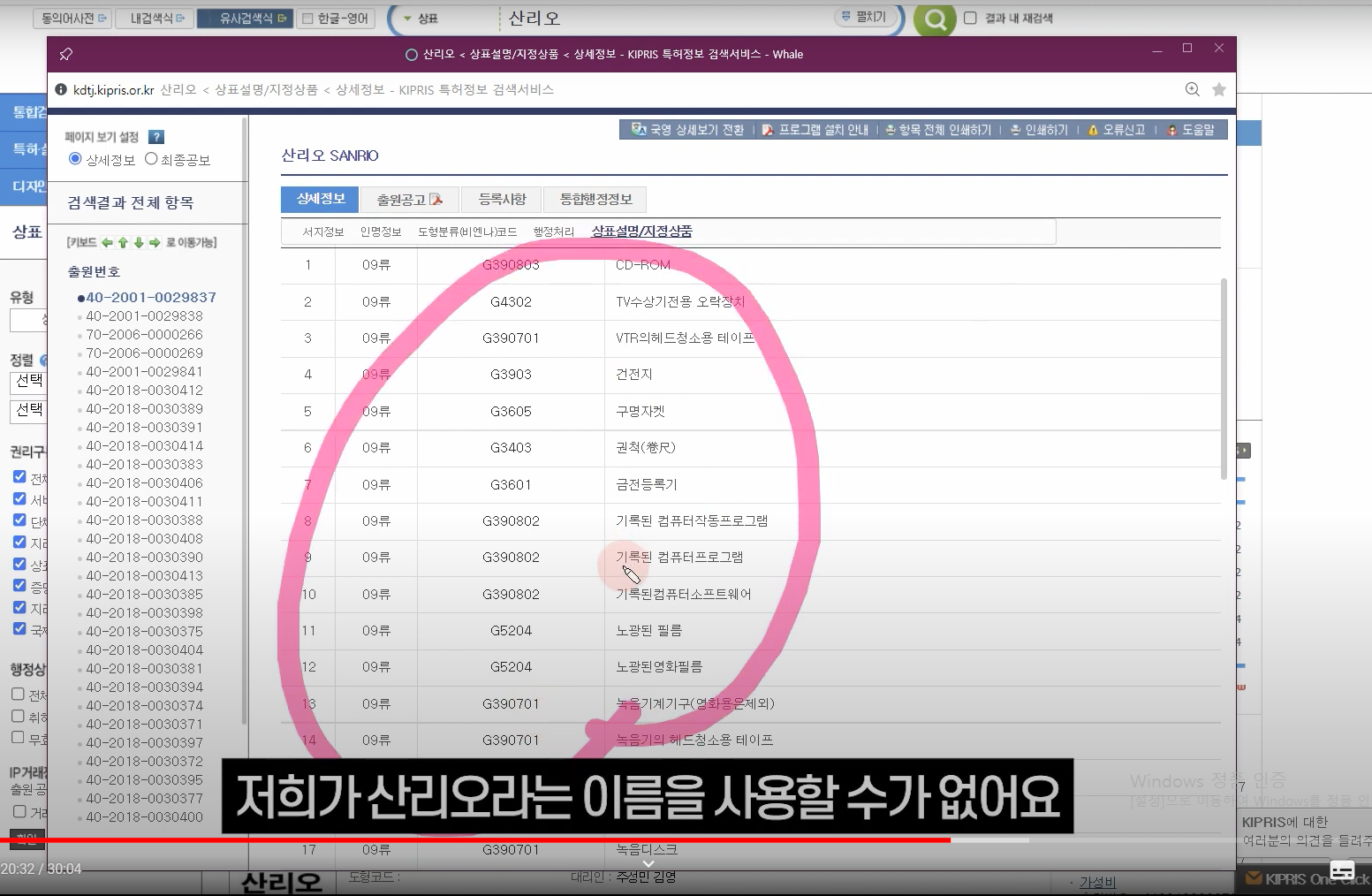Image resolution: width=1372 pixels, height=896 pixels.
Task: Uncheck first checkbox under 권리구분
Action: pos(19,476)
